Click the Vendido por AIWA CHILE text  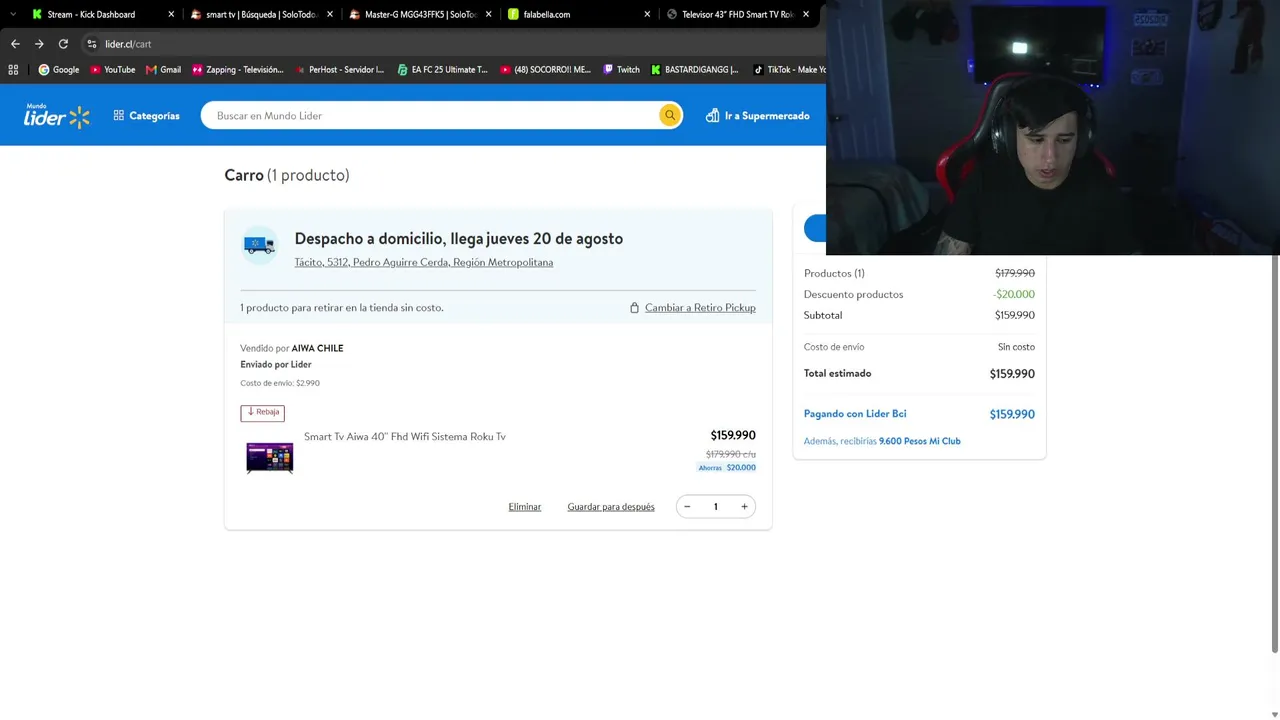click(292, 348)
